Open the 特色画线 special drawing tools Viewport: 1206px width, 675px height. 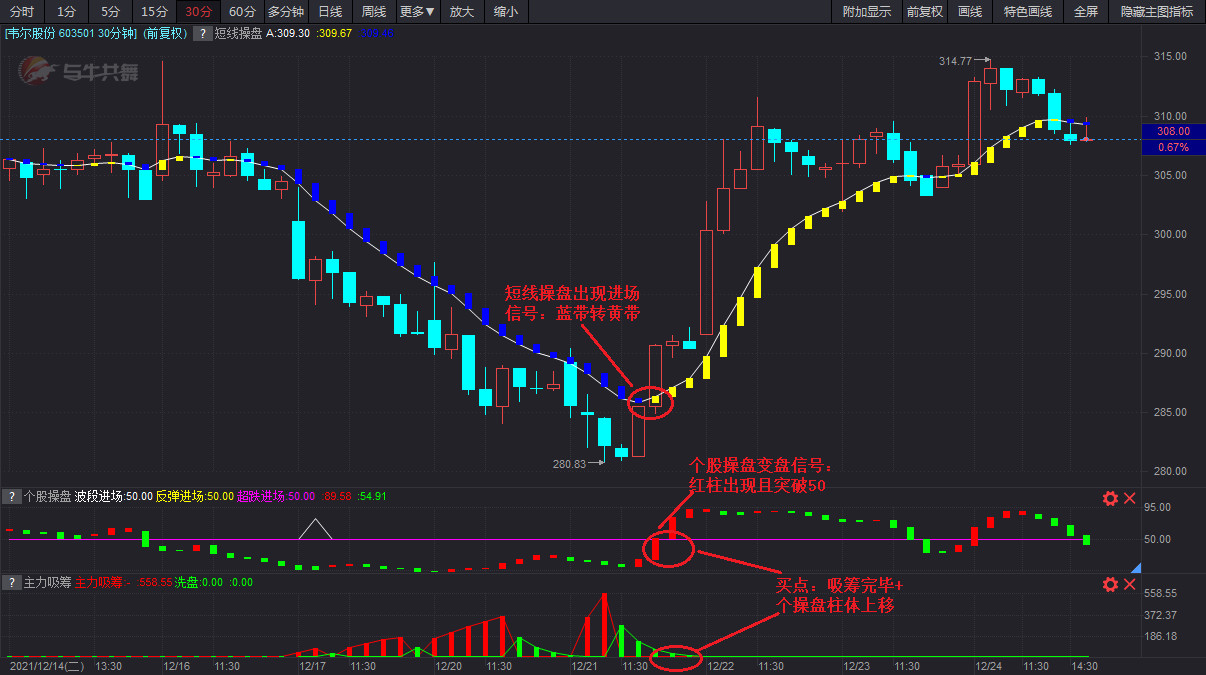(1028, 12)
